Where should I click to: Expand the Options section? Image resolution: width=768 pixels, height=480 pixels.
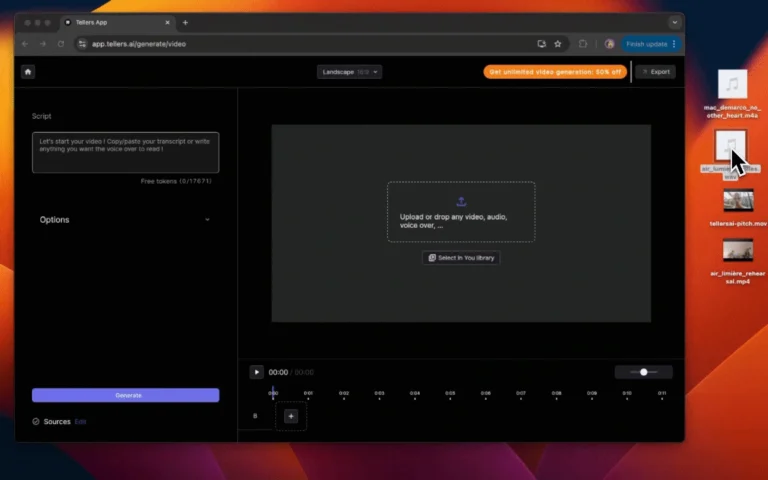point(125,220)
